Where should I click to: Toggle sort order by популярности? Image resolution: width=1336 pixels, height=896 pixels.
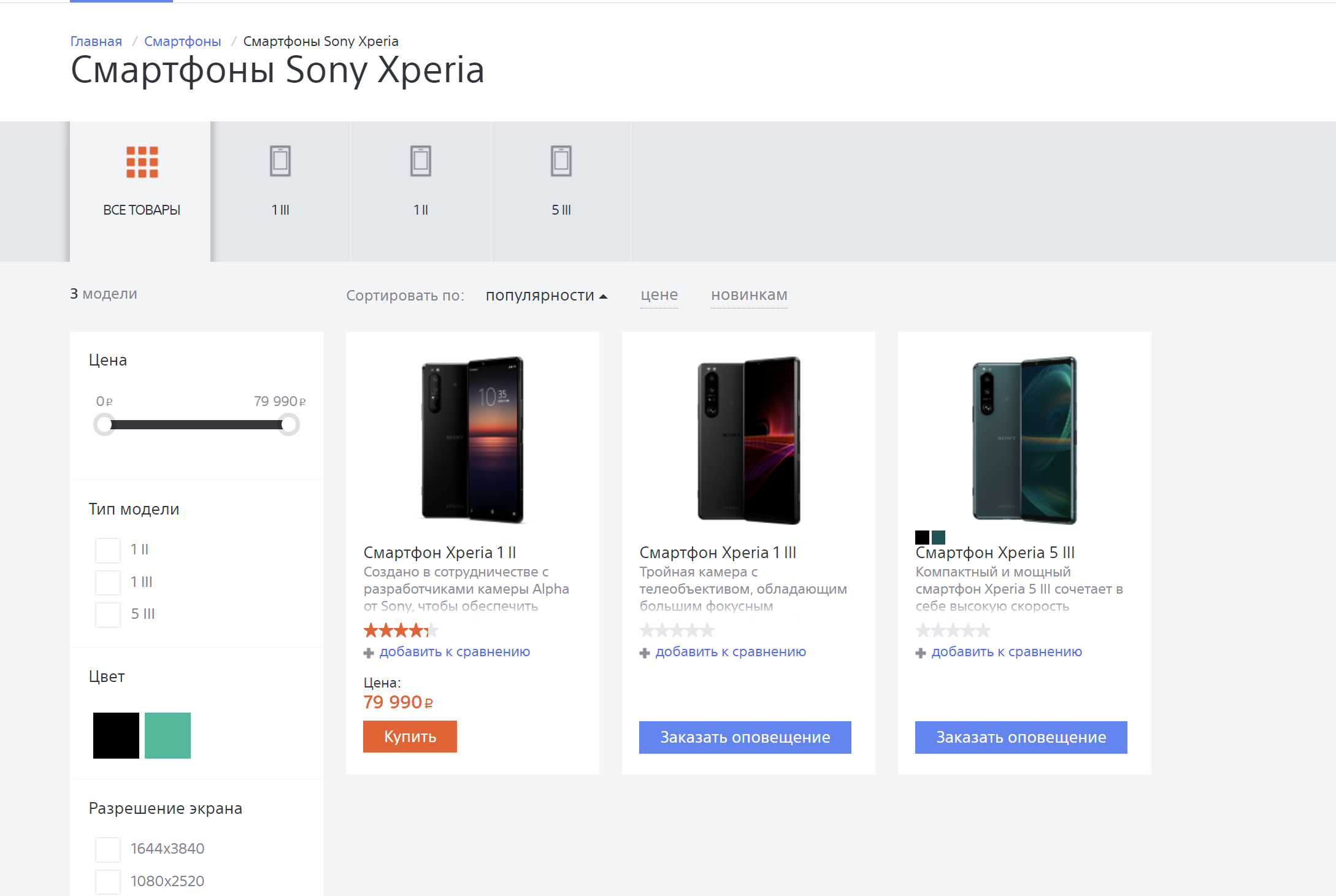tap(546, 296)
